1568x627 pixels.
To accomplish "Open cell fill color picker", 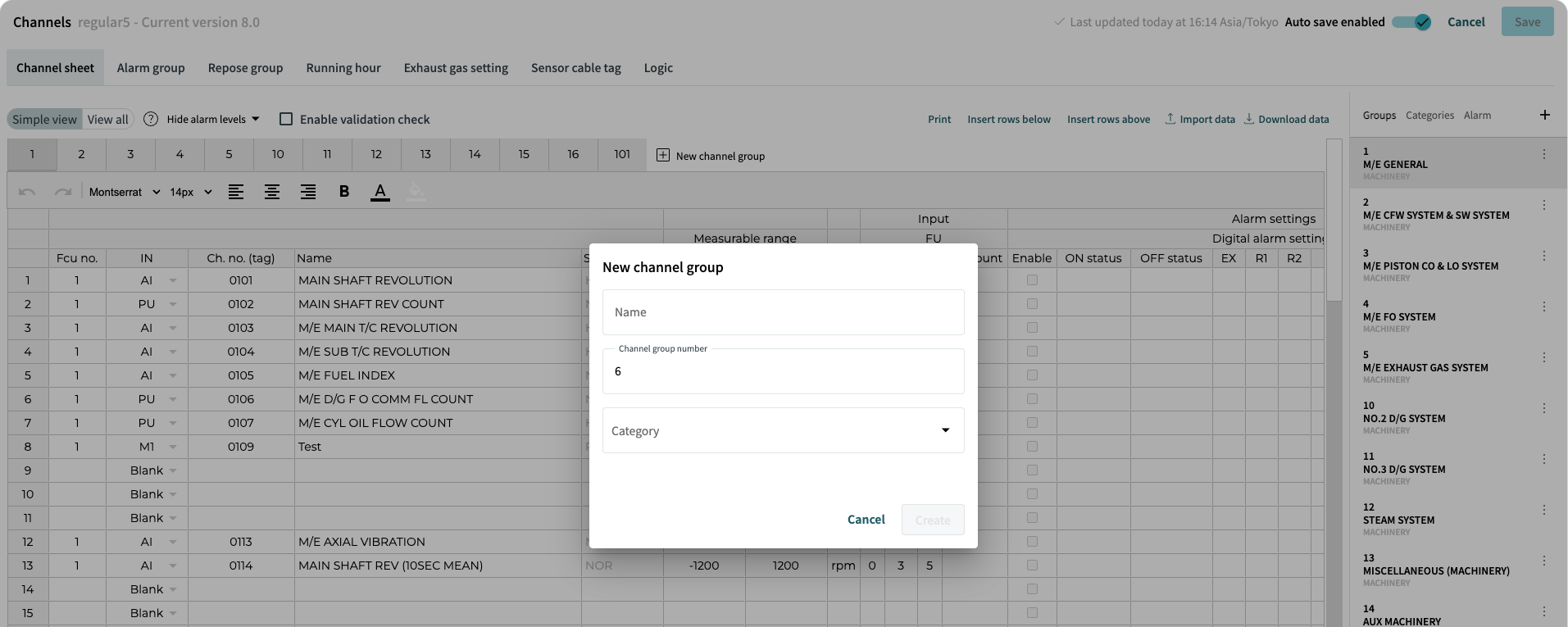I will [x=416, y=192].
